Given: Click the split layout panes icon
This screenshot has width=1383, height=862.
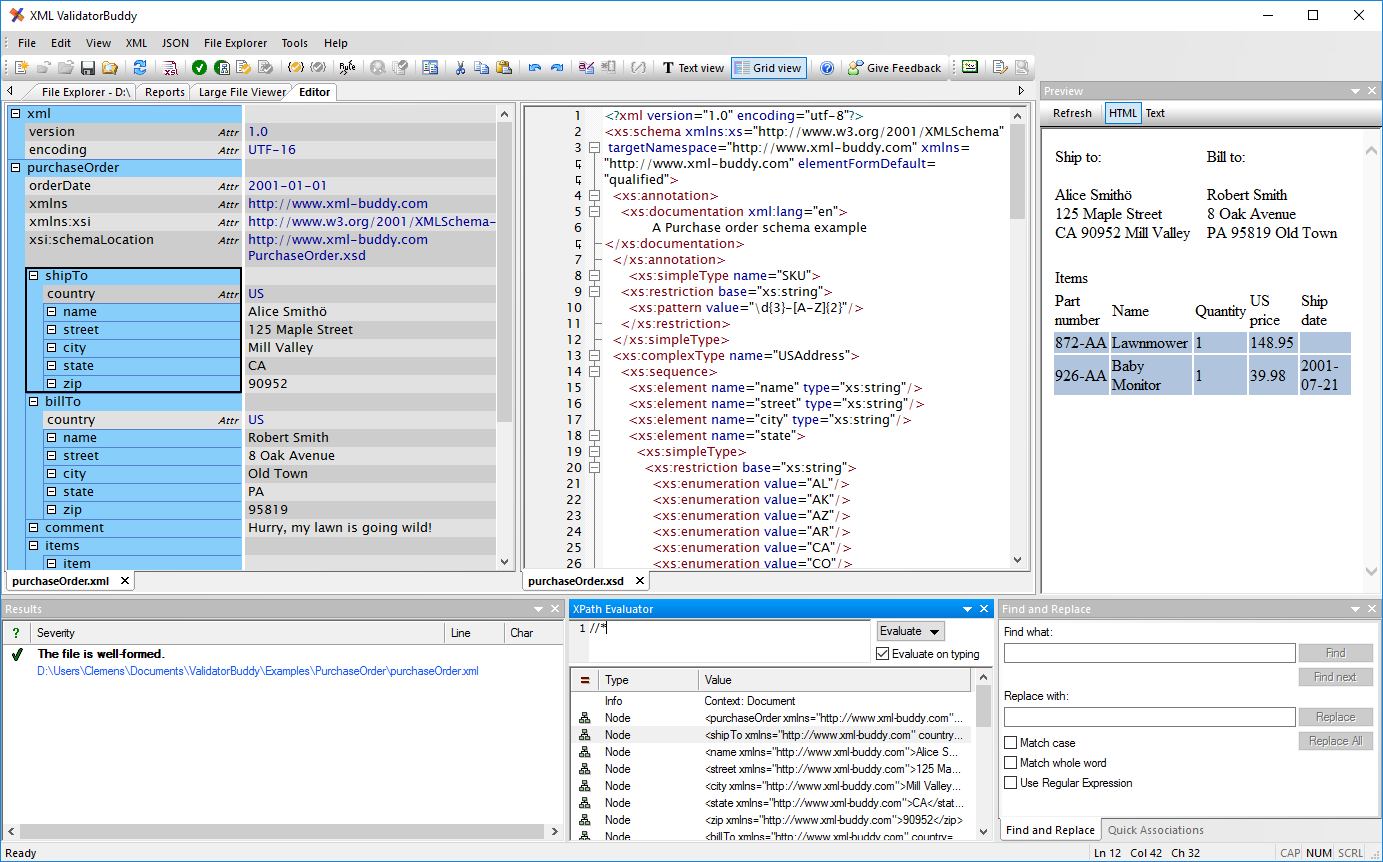Looking at the screenshot, I should 430,68.
